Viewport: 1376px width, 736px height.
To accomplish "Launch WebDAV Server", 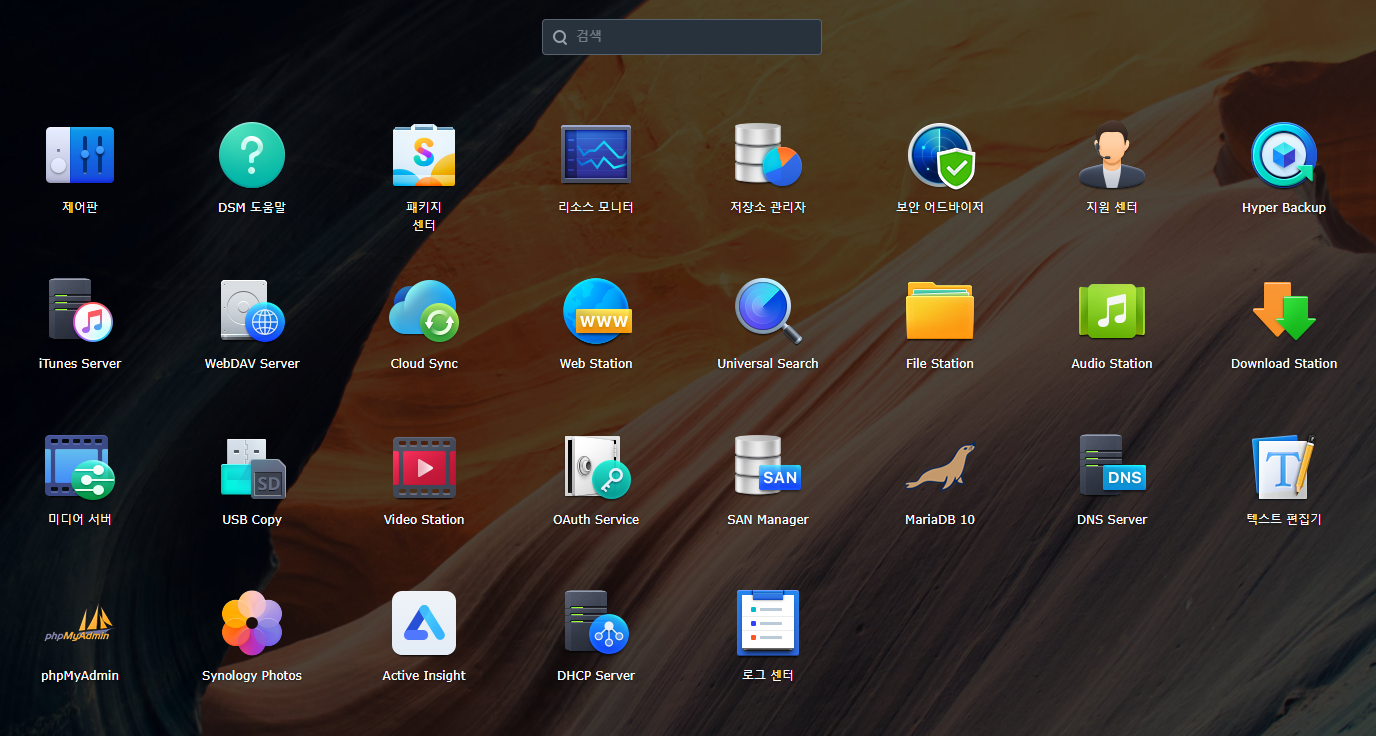I will tap(252, 311).
